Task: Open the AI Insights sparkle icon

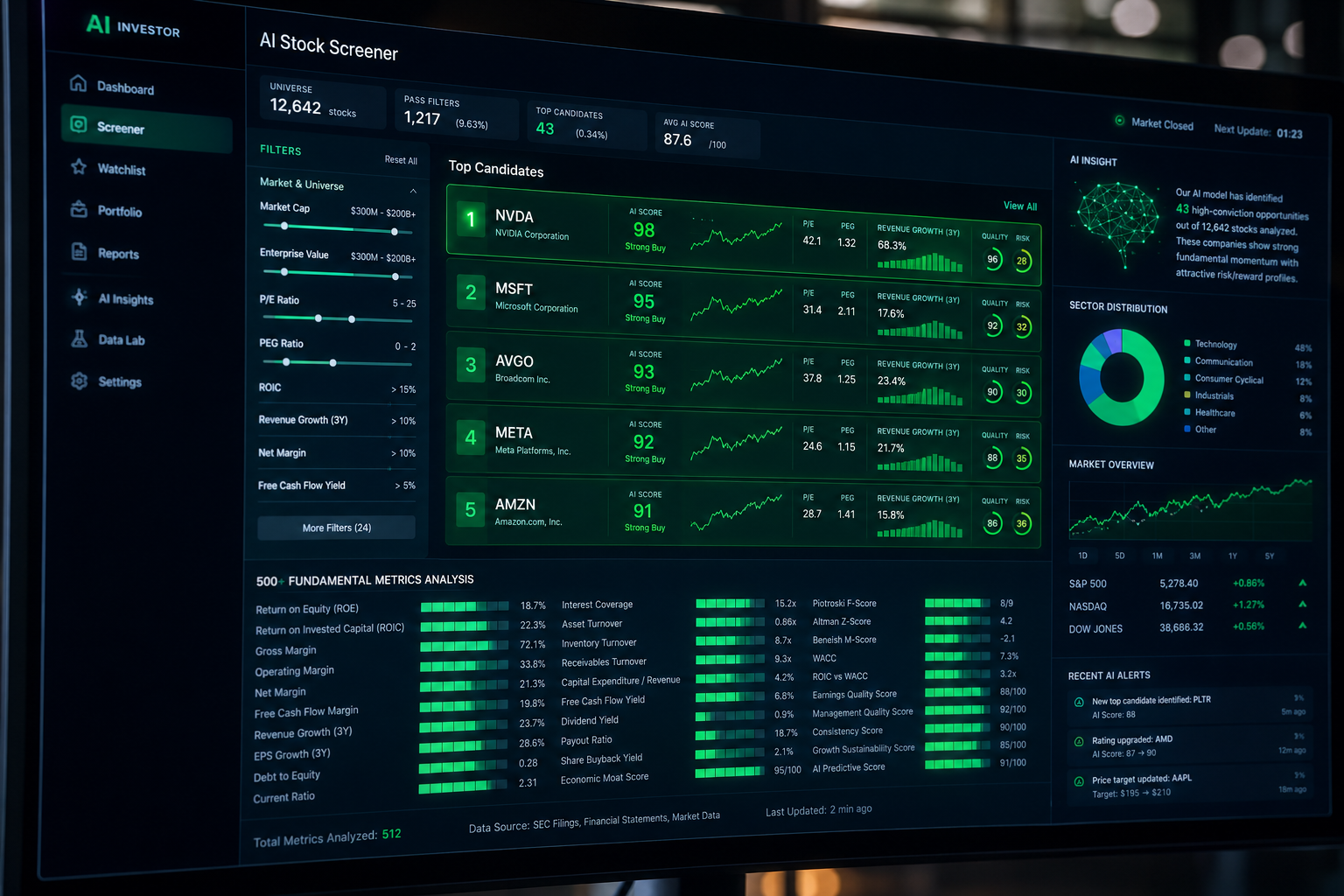Action: (x=79, y=297)
